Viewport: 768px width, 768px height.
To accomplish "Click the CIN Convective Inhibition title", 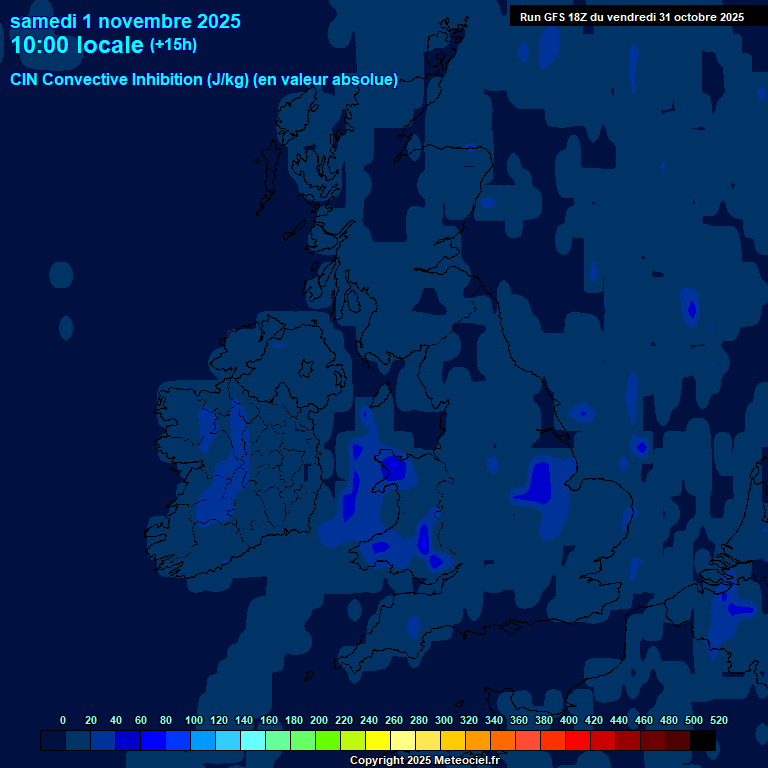I will [x=204, y=80].
